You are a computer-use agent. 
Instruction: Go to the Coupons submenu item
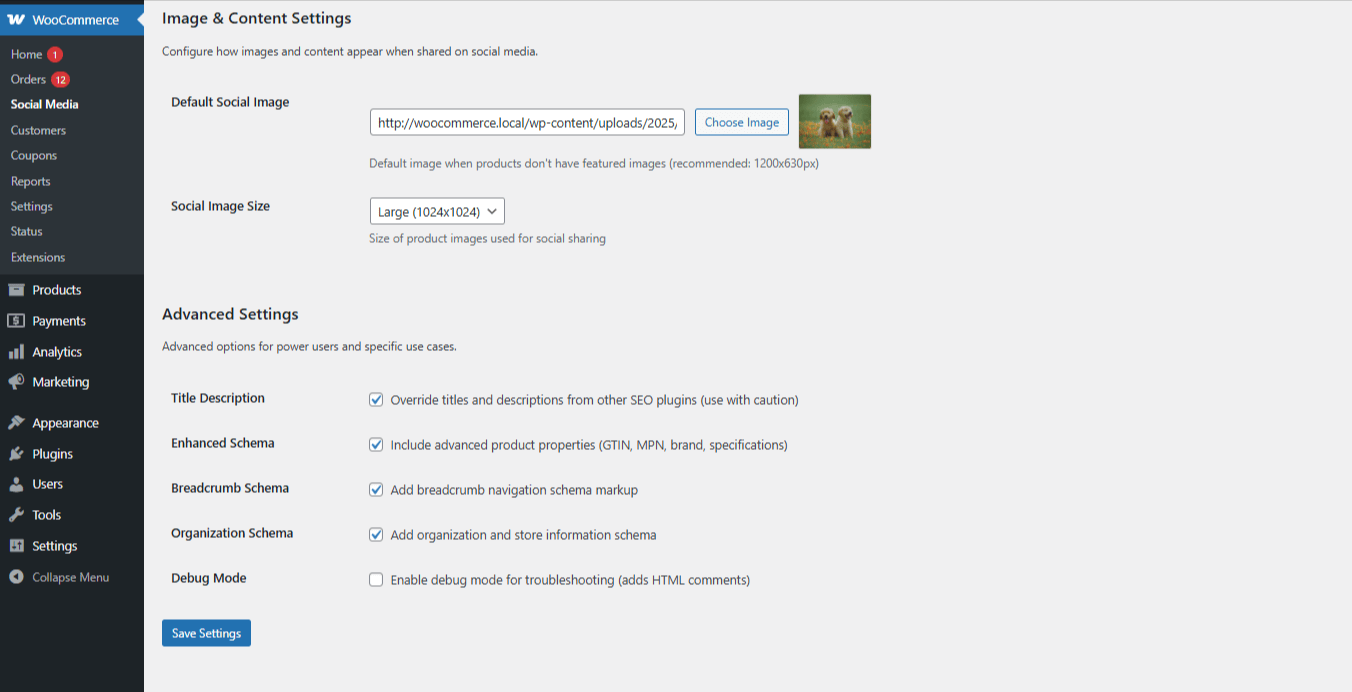tap(34, 156)
